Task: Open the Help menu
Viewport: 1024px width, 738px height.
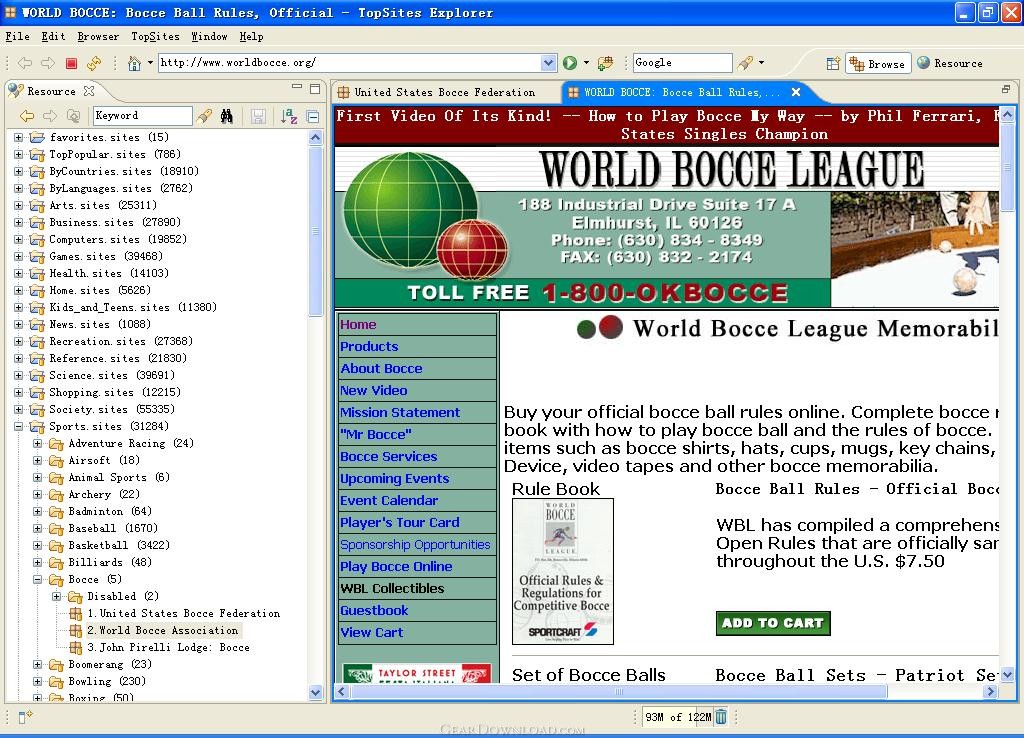Action: pyautogui.click(x=251, y=37)
